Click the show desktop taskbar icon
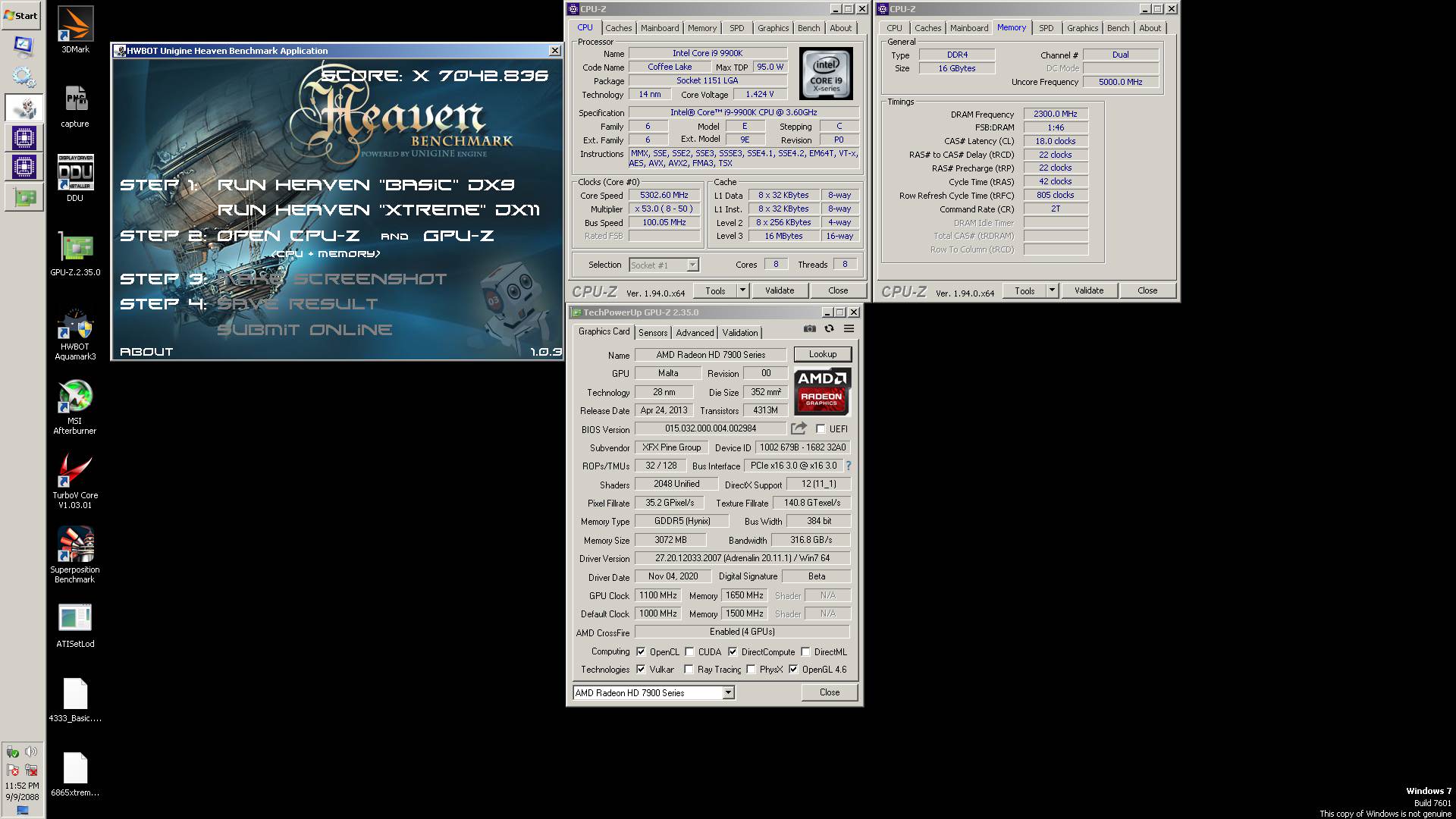1456x819 pixels. point(22,810)
